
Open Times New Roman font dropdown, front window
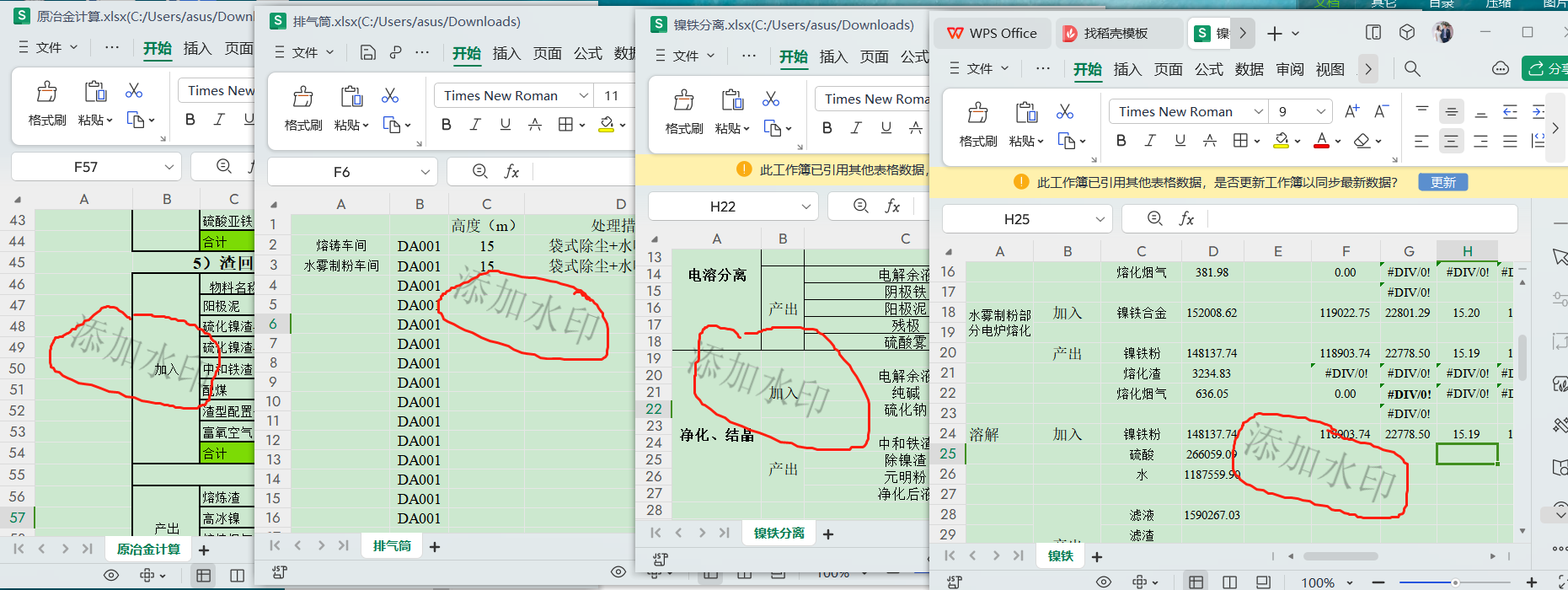(x=1258, y=111)
